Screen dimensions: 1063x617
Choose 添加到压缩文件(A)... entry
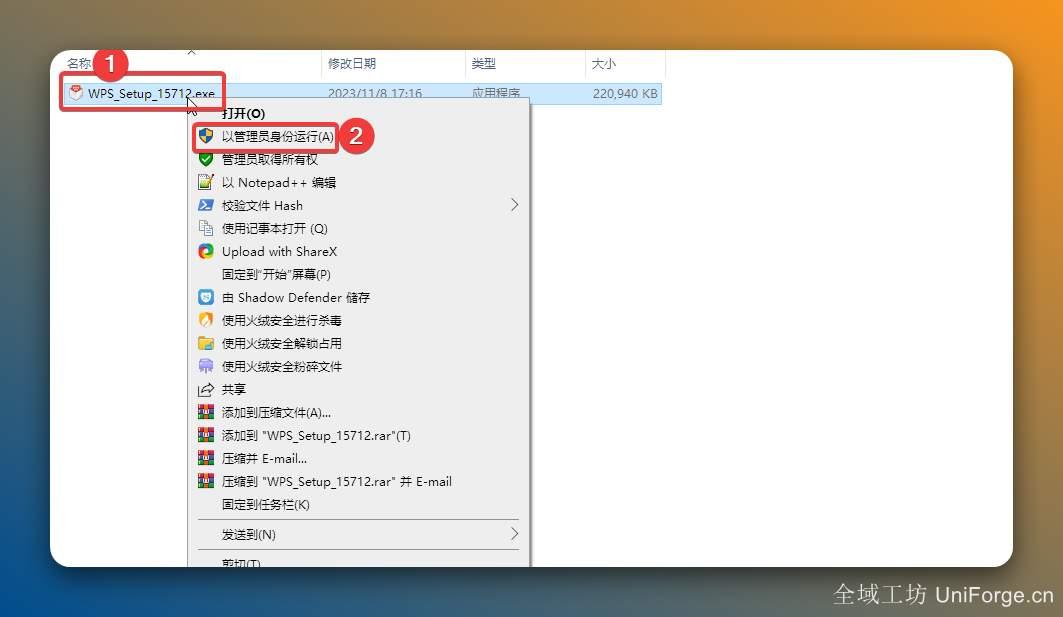(x=276, y=413)
